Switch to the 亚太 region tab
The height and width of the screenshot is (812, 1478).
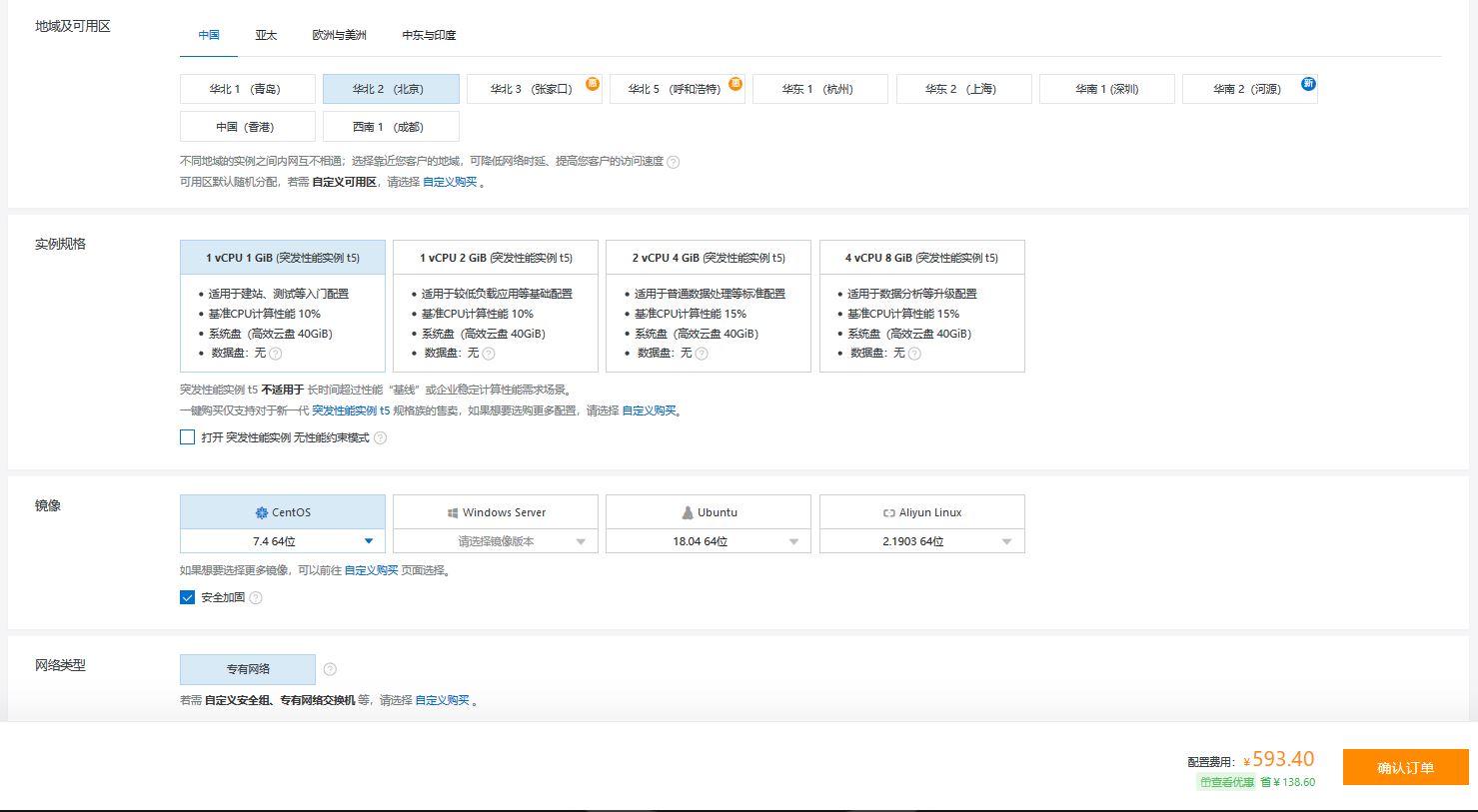click(266, 34)
